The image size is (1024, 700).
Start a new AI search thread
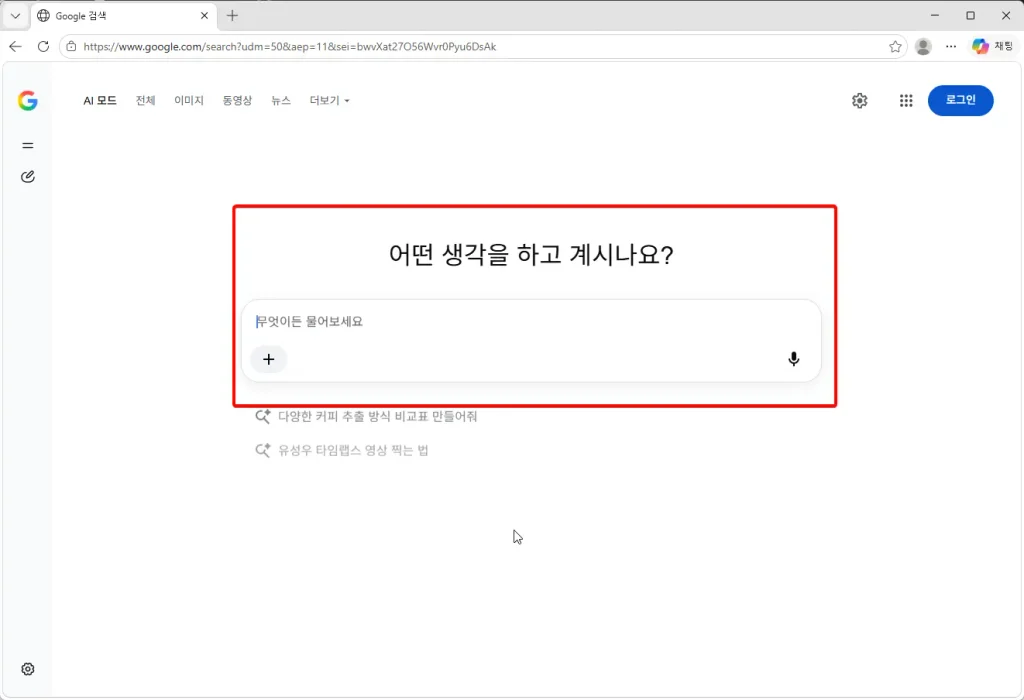[x=27, y=177]
